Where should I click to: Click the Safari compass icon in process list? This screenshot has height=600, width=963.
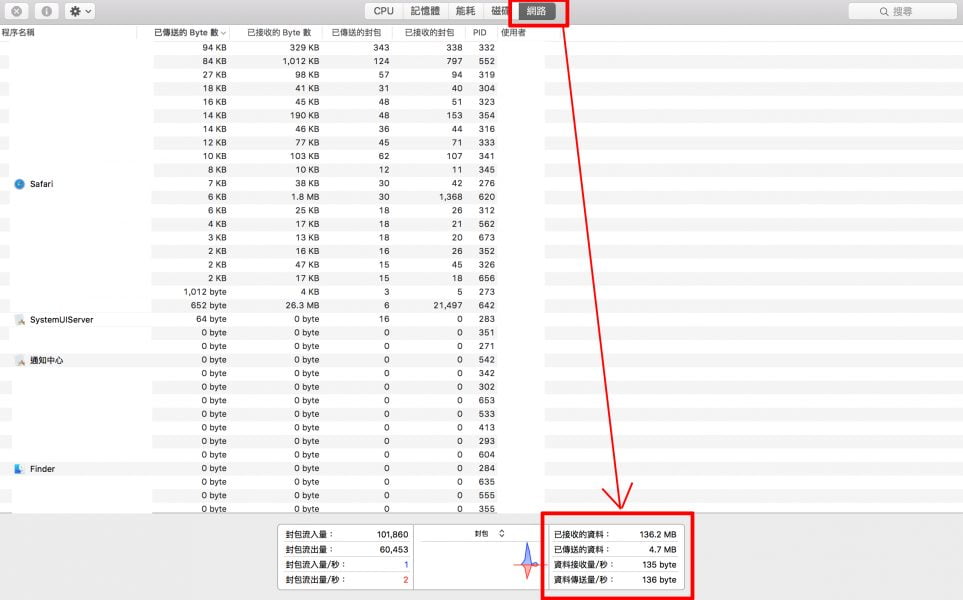pos(19,184)
